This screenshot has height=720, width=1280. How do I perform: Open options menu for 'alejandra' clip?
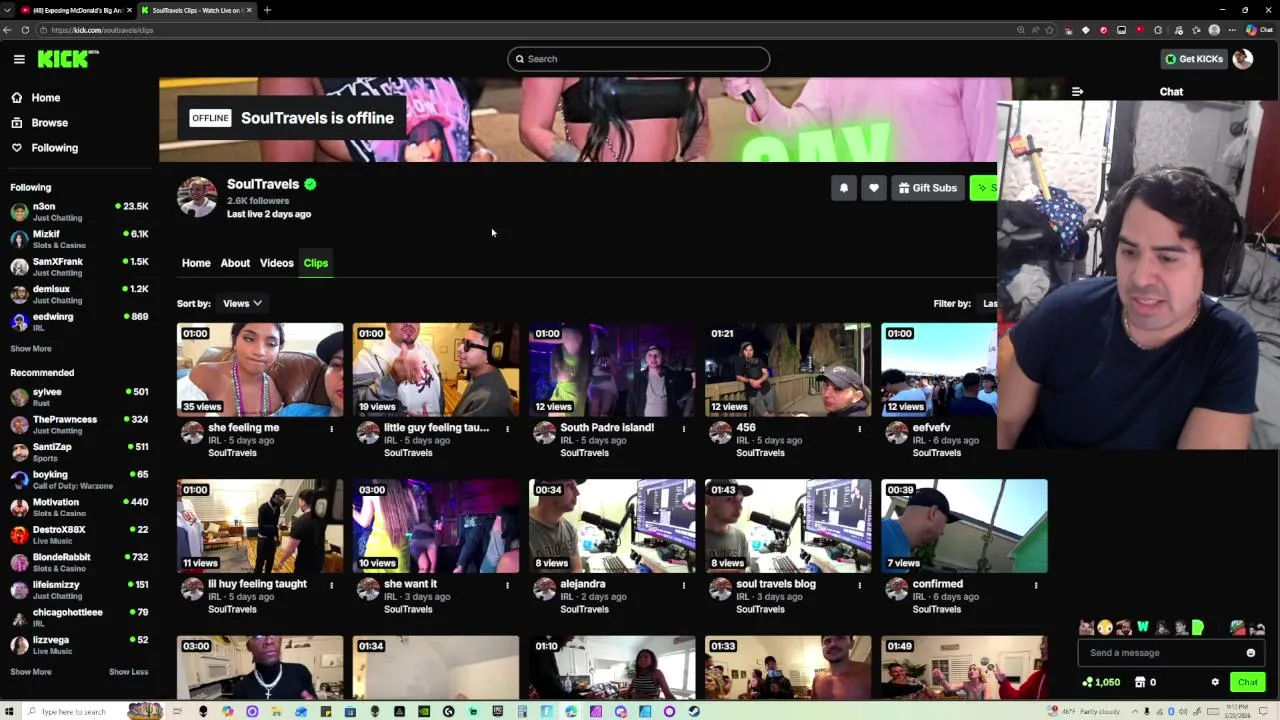(x=684, y=585)
